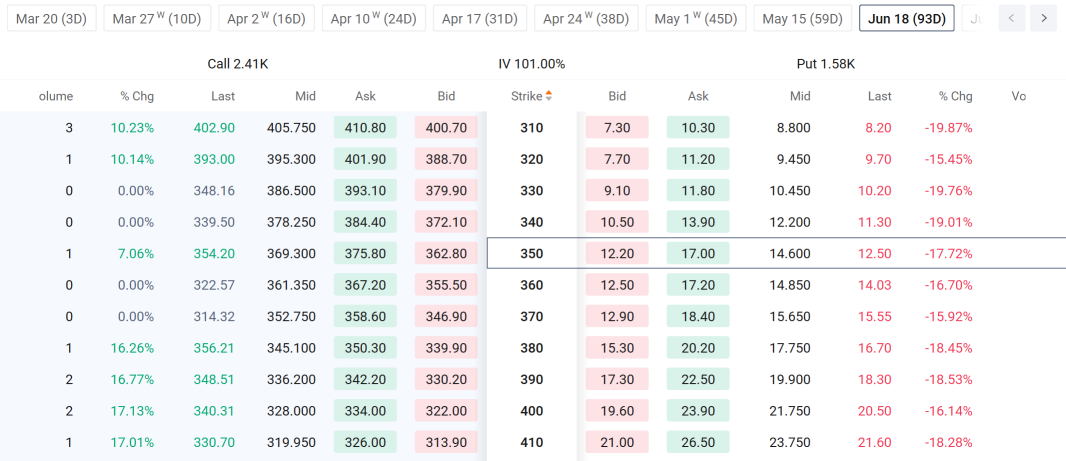Click call Bid 313.90 at strike 410
This screenshot has height=461, width=1066.
point(446,442)
